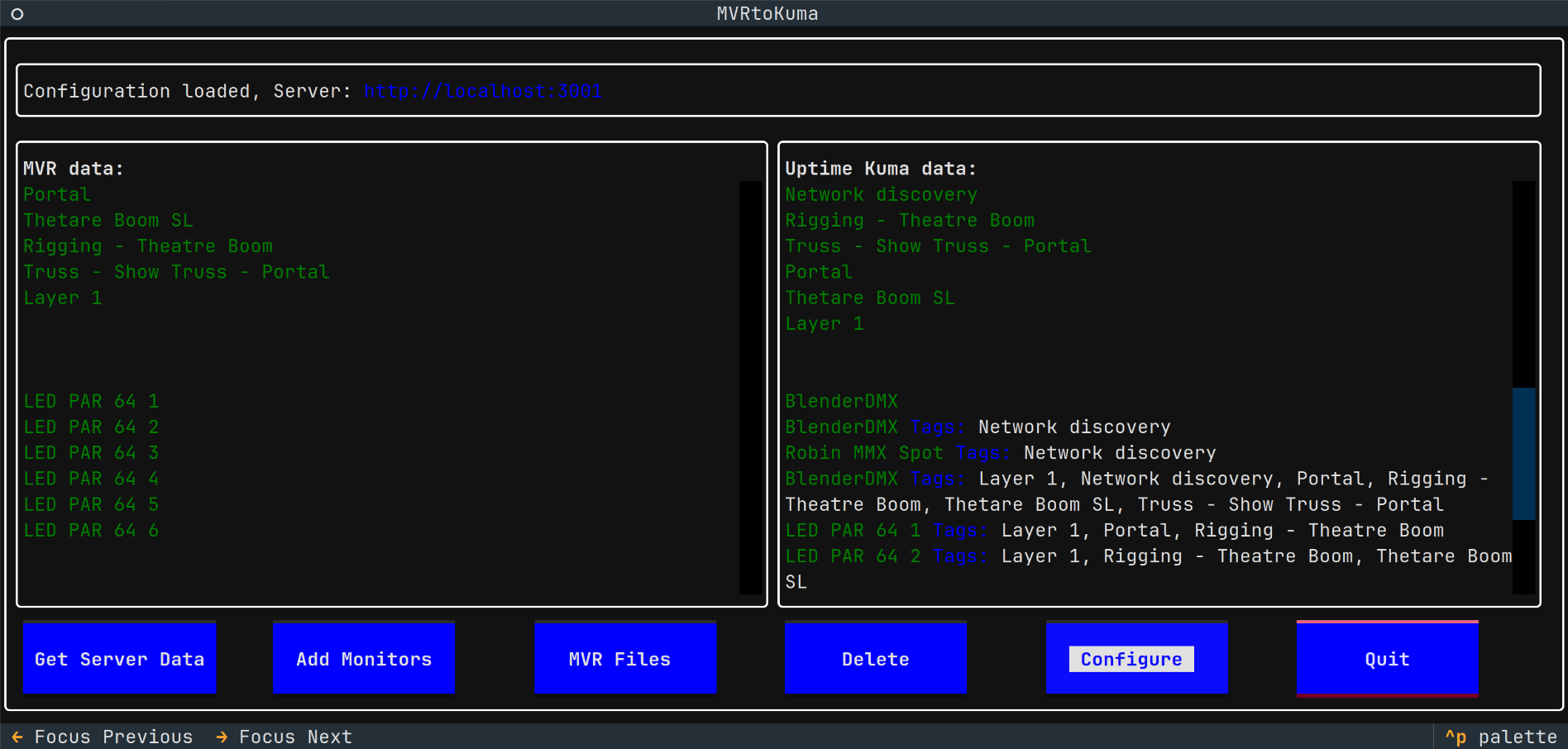The height and width of the screenshot is (749, 1568).
Task: Open the Configure screen
Action: tap(1137, 658)
